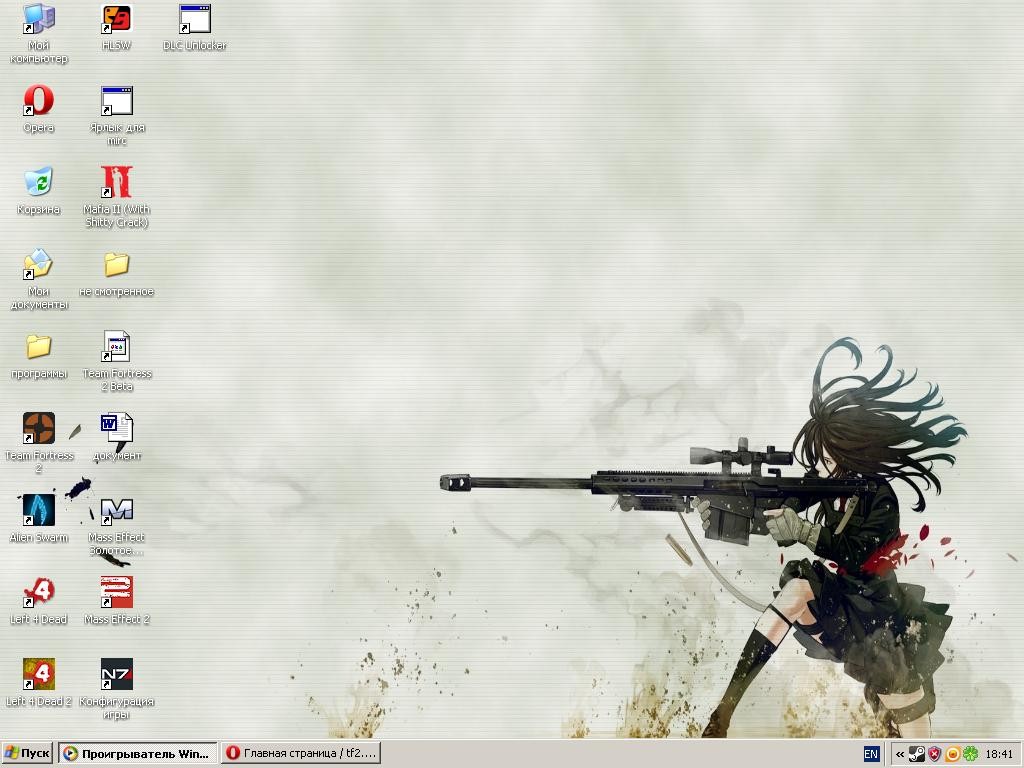Viewport: 1024px width, 768px height.
Task: Switch to Проигрыватель Windows Media taskbar button
Action: (x=137, y=754)
